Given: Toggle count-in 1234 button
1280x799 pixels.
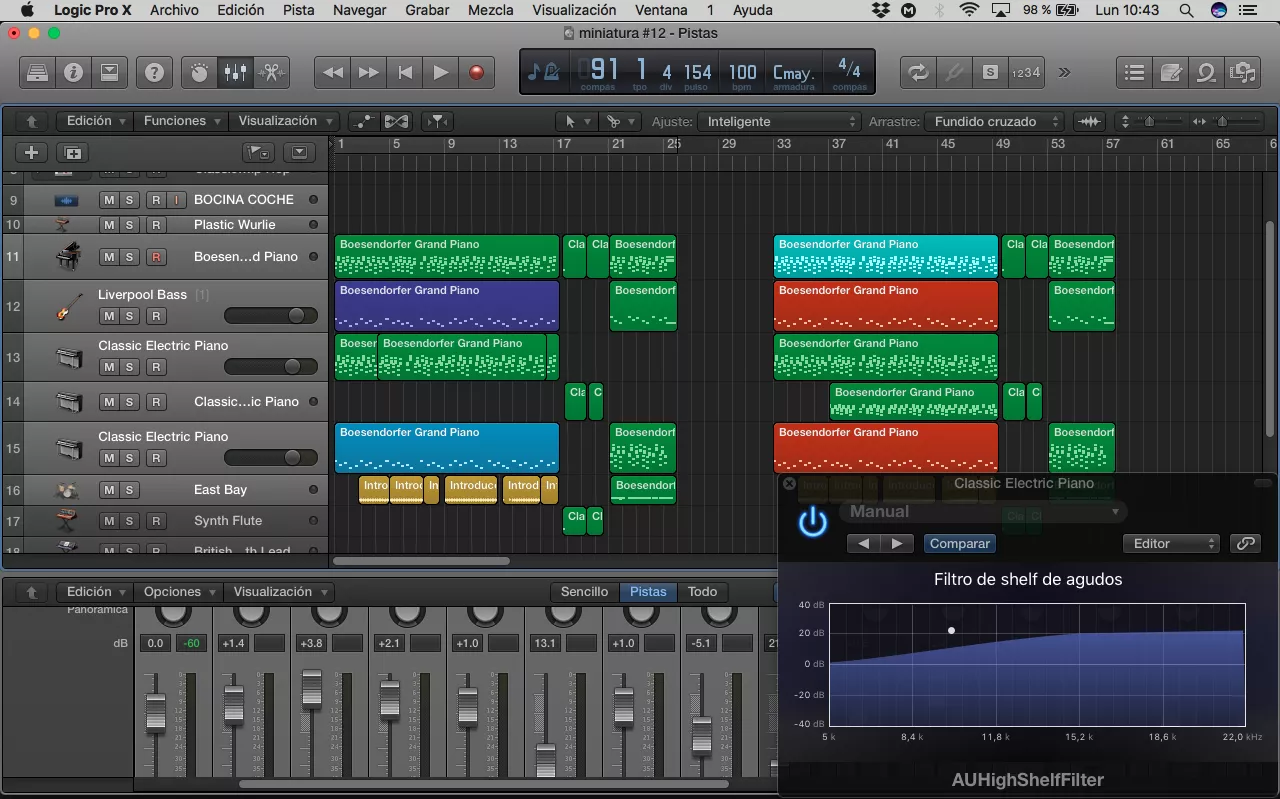Looking at the screenshot, I should point(1026,72).
